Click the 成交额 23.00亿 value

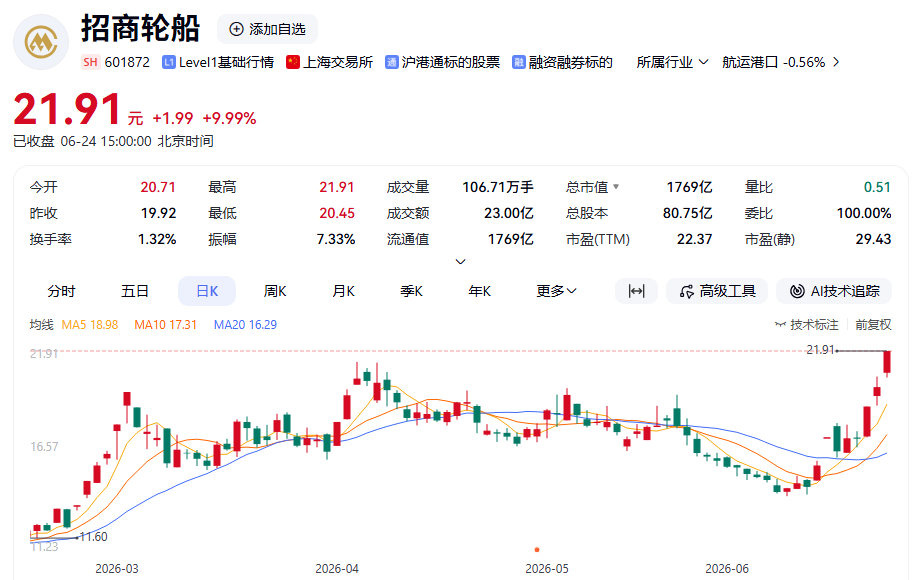tap(509, 213)
